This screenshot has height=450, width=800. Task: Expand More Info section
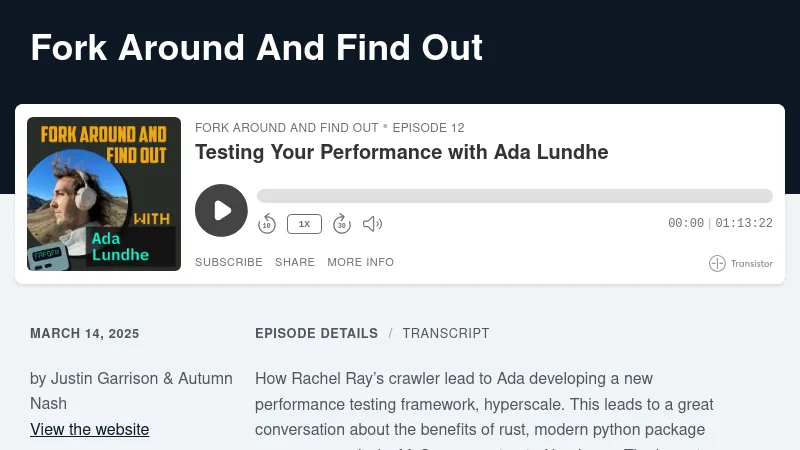[x=360, y=262]
